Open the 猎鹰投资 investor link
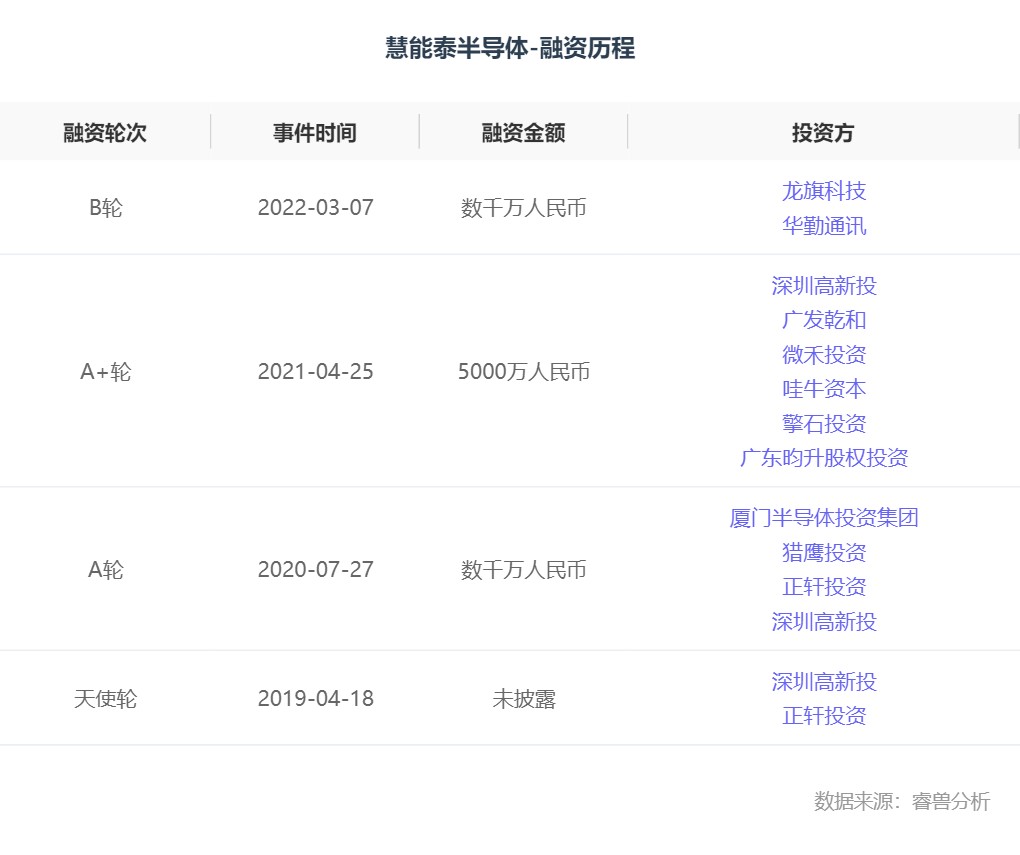Viewport: 1020px width, 855px height. [824, 552]
